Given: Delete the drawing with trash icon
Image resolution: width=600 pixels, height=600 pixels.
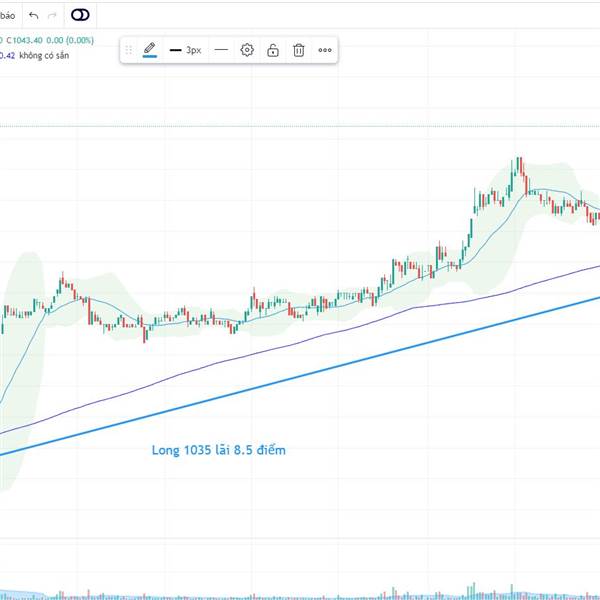Looking at the screenshot, I should pyautogui.click(x=299, y=50).
